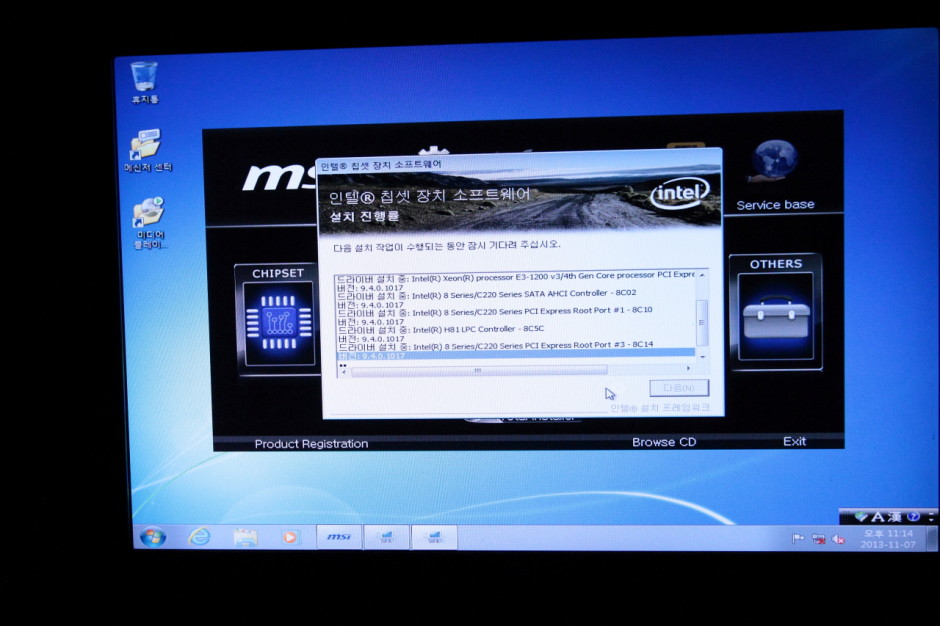The image size is (940, 626).
Task: Open the taskbar clock showing 11:14
Action: click(x=888, y=538)
